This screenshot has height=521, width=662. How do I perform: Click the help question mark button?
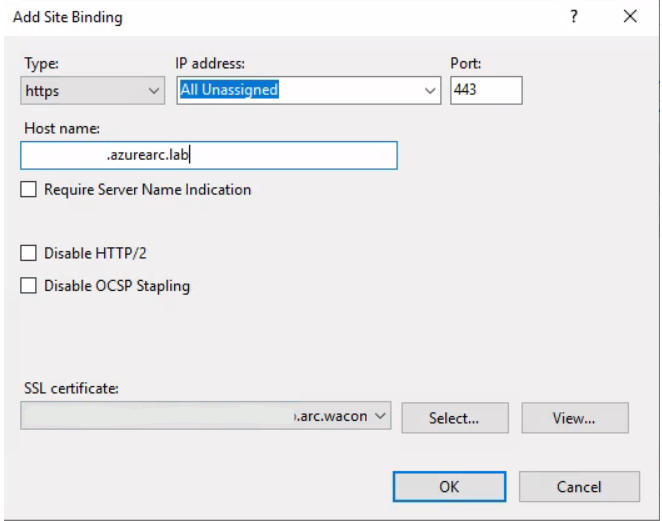coord(574,17)
